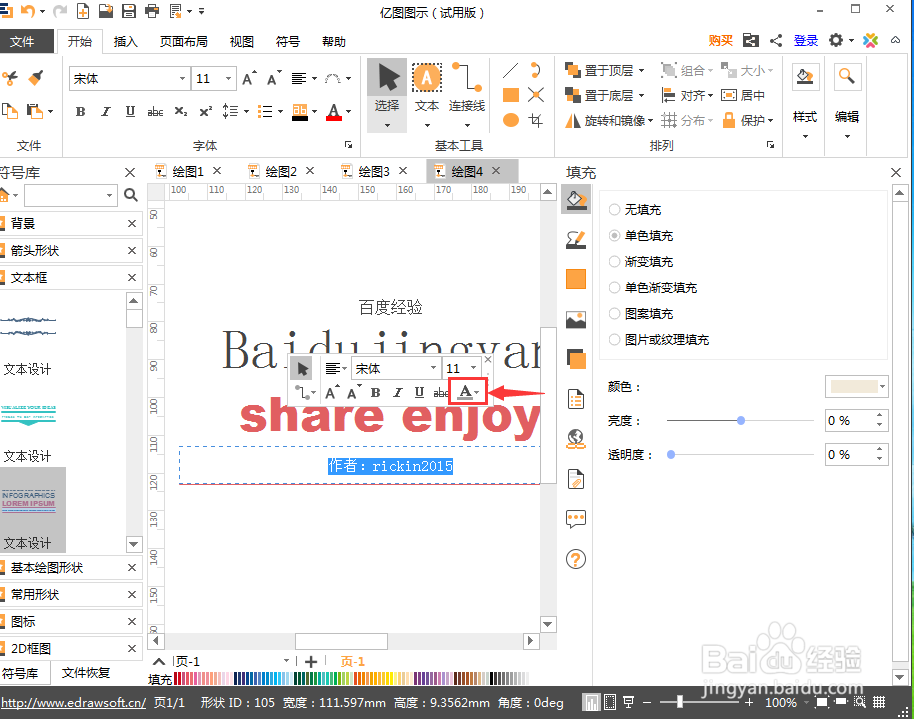Click the Save icon in quick access toolbar
This screenshot has width=914, height=719.
tap(129, 10)
